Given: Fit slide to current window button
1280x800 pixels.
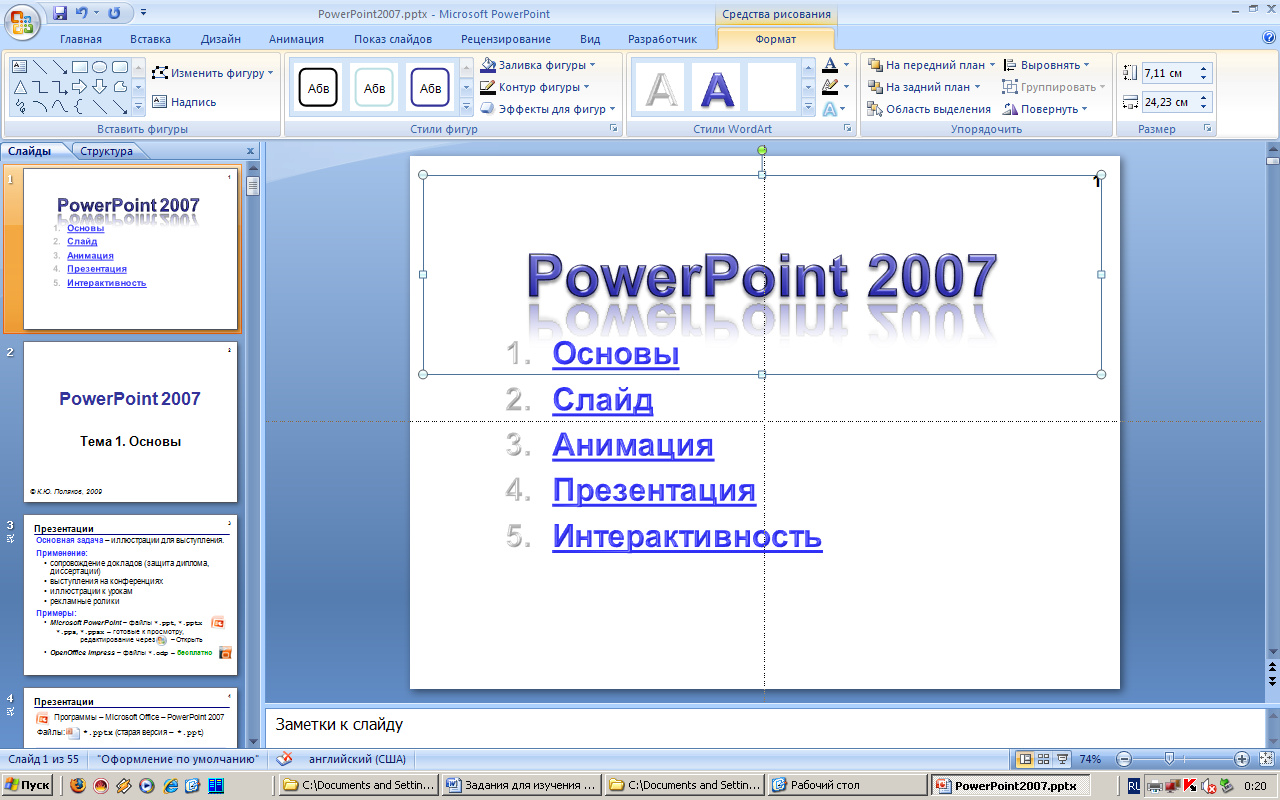Looking at the screenshot, I should (1265, 759).
